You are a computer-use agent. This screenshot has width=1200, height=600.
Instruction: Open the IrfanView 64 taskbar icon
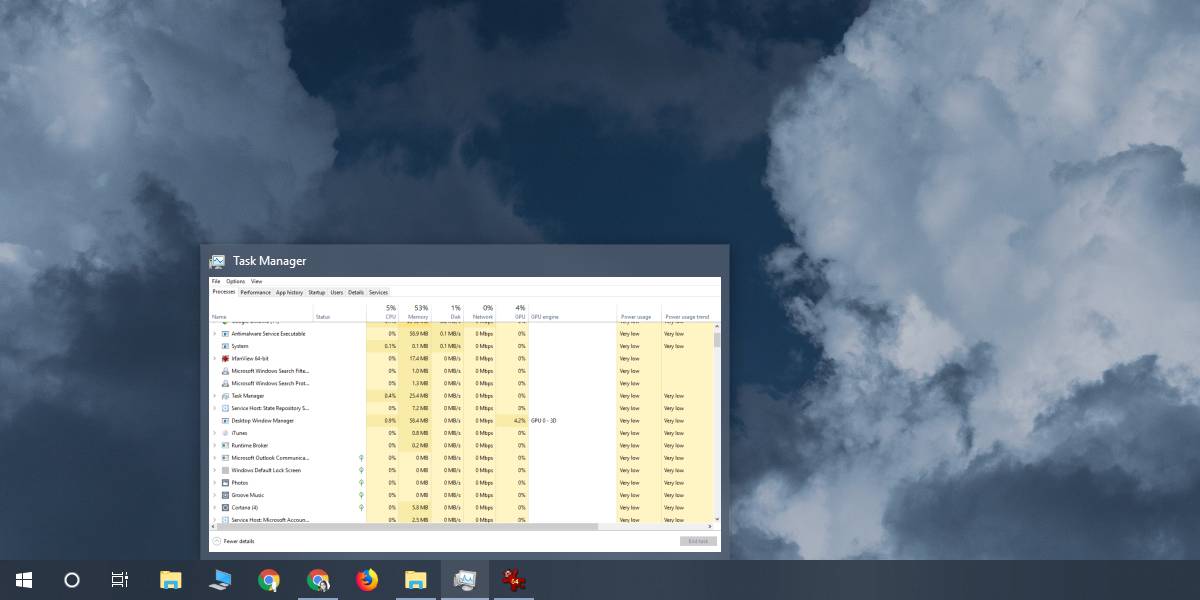coord(514,580)
